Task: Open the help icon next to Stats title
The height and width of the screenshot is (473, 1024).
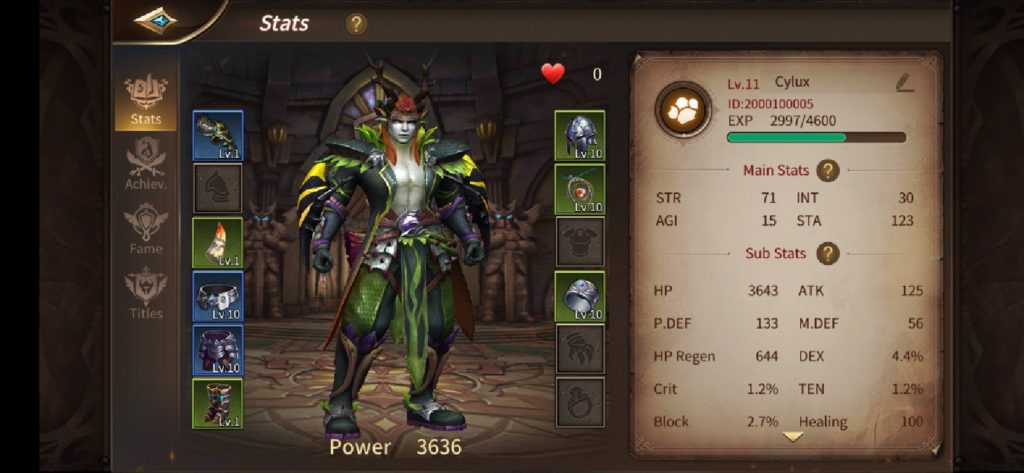Action: tap(356, 24)
